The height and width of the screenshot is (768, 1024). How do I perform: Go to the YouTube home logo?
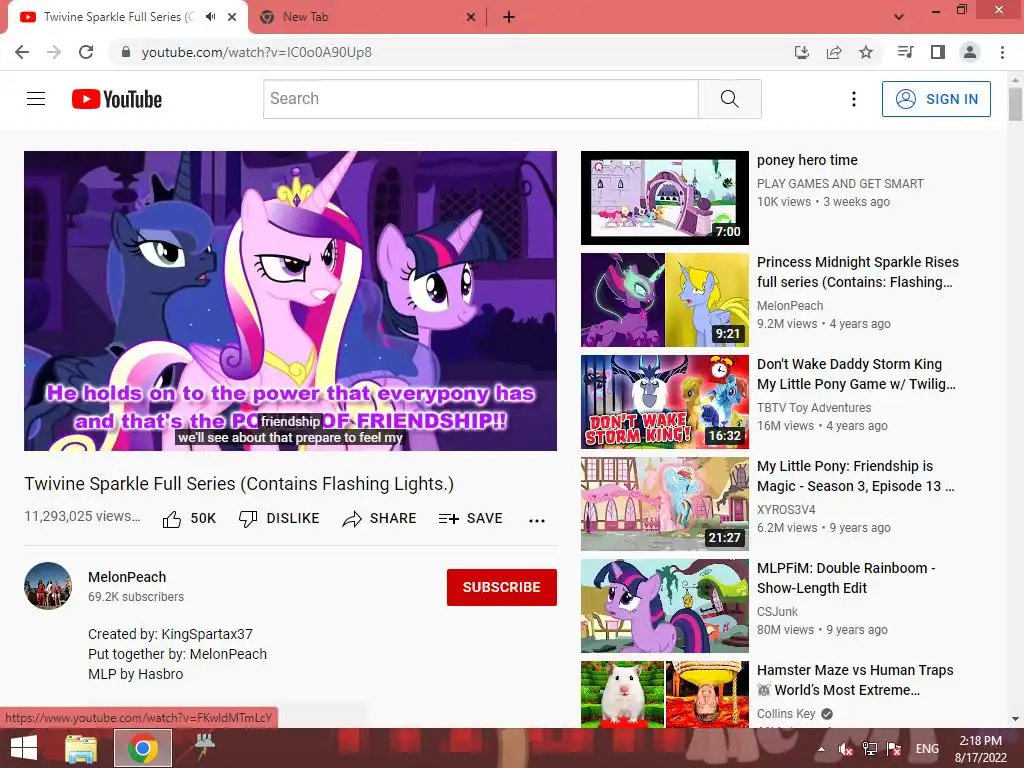117,99
